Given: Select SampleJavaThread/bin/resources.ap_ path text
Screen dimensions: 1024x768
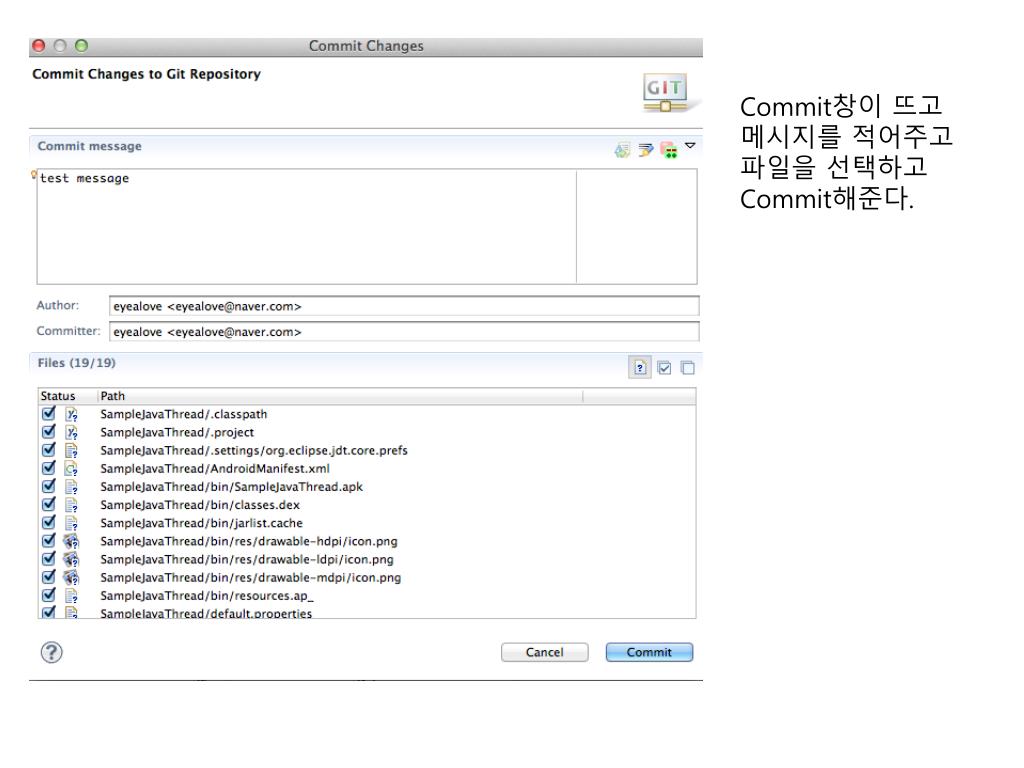Looking at the screenshot, I should click(x=206, y=596).
